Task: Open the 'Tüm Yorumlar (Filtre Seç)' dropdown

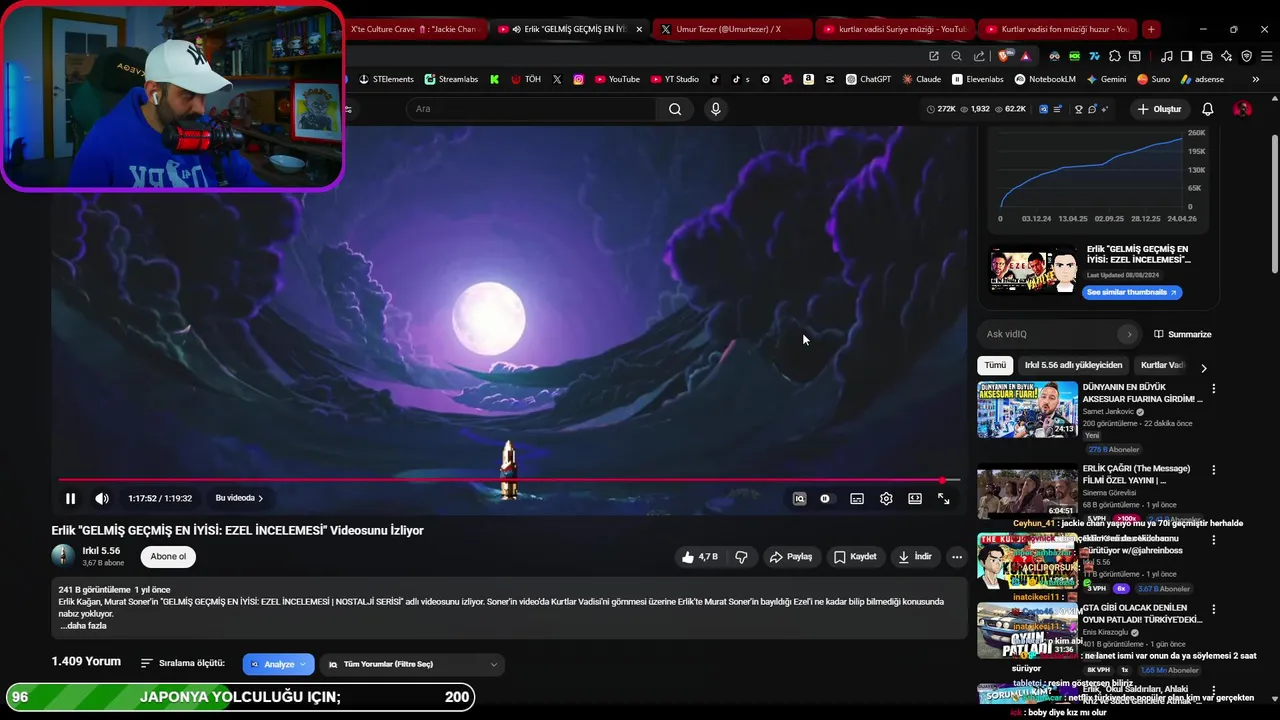Action: click(412, 664)
